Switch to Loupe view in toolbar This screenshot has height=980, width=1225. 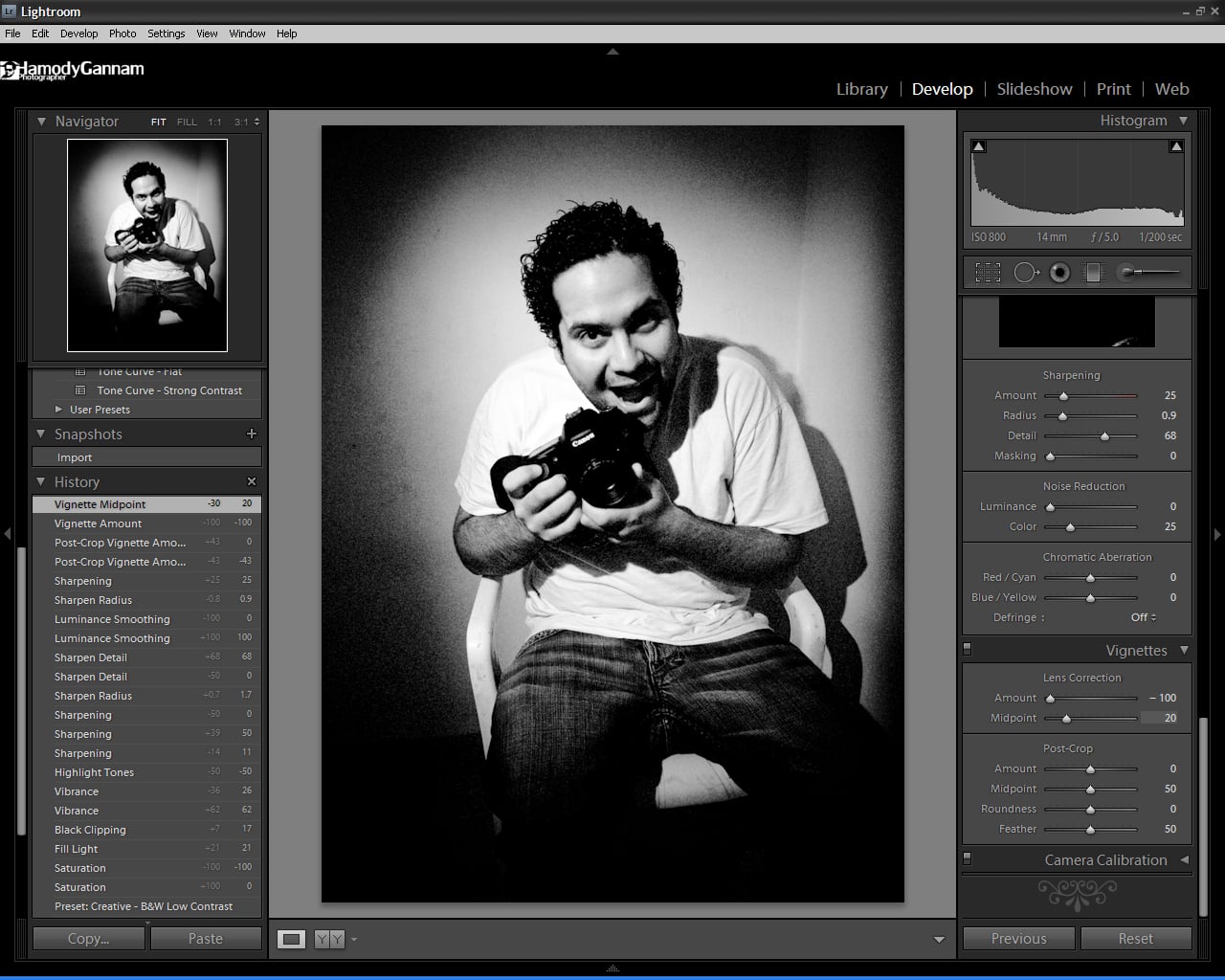292,939
